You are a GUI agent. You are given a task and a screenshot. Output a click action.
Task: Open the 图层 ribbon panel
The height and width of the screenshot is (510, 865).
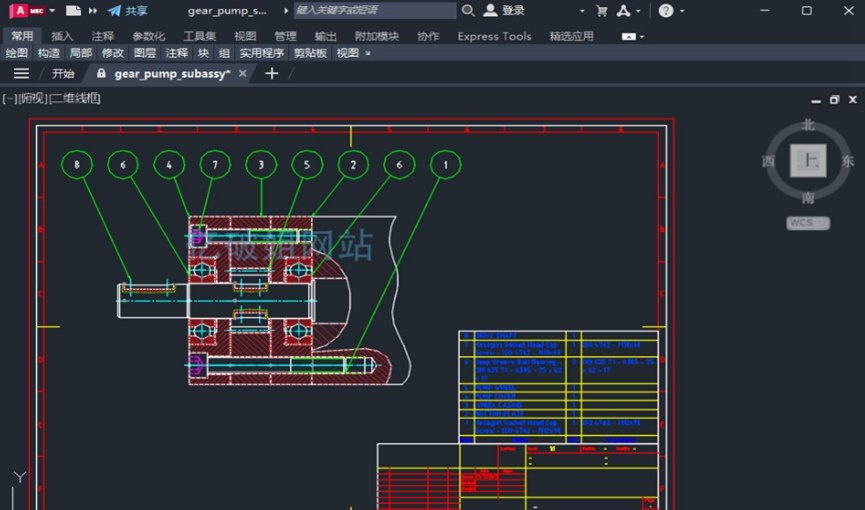click(145, 53)
